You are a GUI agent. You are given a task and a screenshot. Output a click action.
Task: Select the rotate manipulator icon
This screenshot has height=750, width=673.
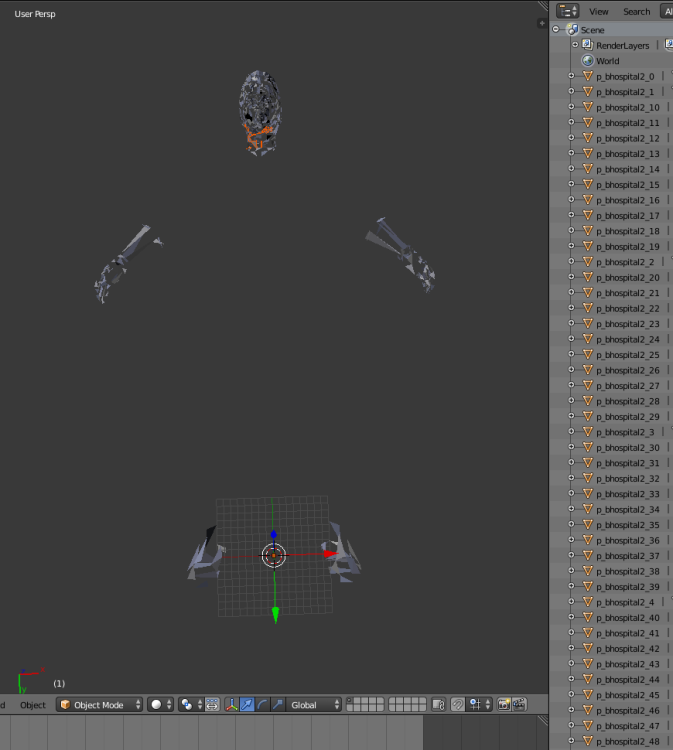pos(262,705)
